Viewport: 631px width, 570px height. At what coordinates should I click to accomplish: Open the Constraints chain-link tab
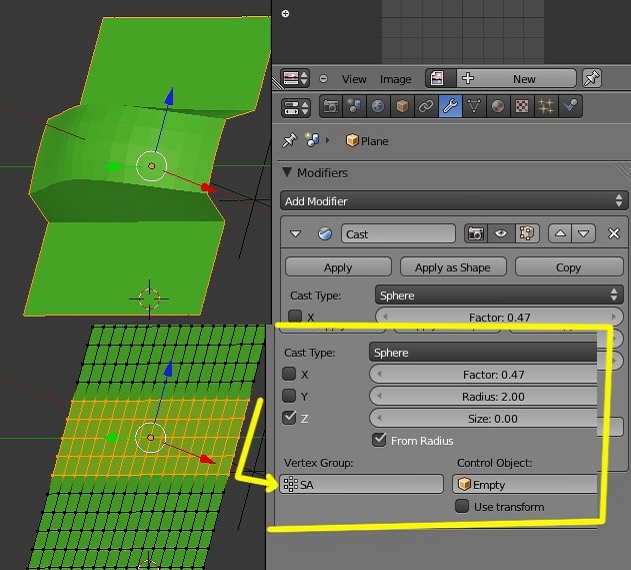click(426, 106)
